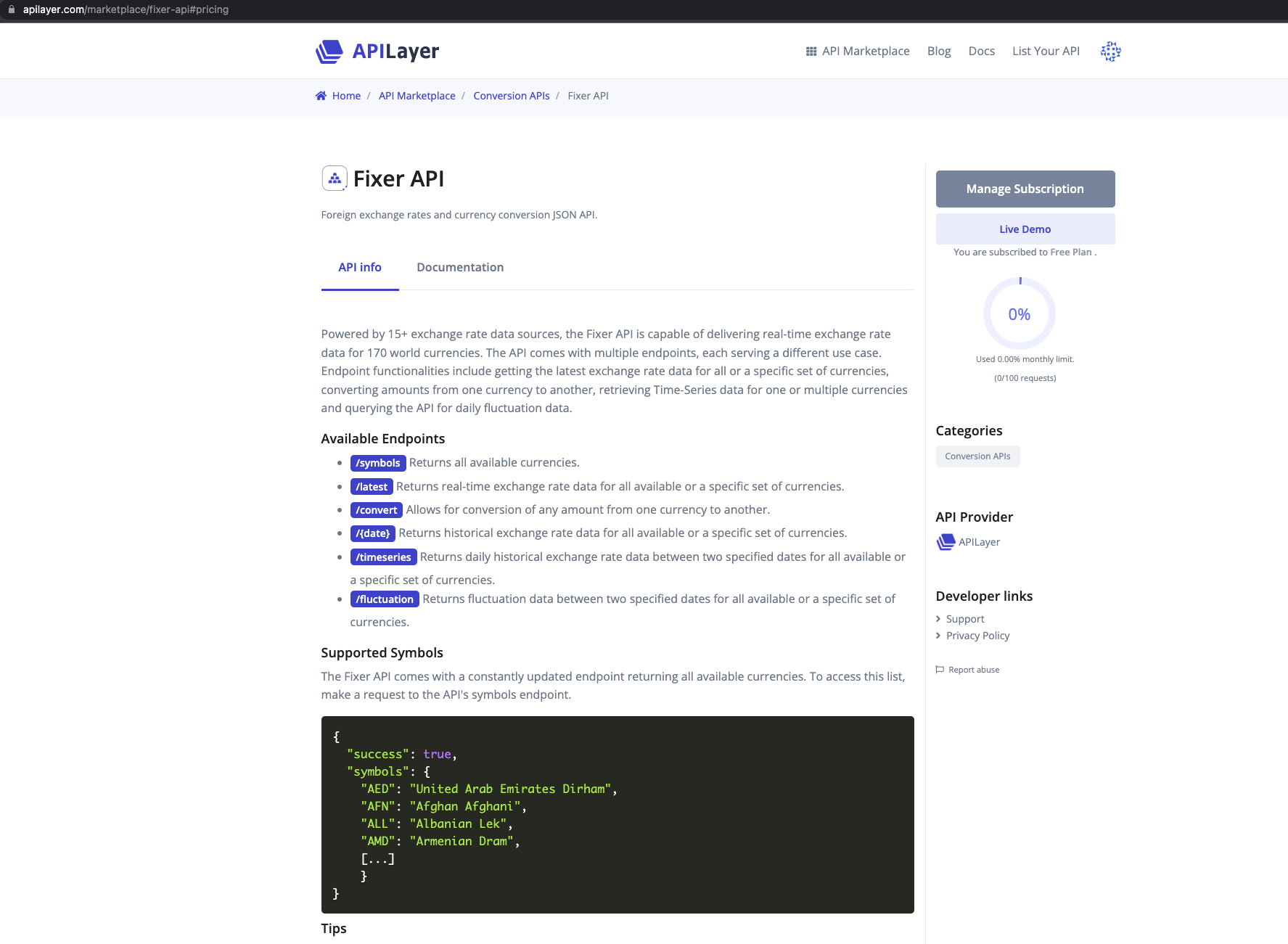1288x944 pixels.
Task: Click the /convert endpoint badge
Action: point(376,510)
